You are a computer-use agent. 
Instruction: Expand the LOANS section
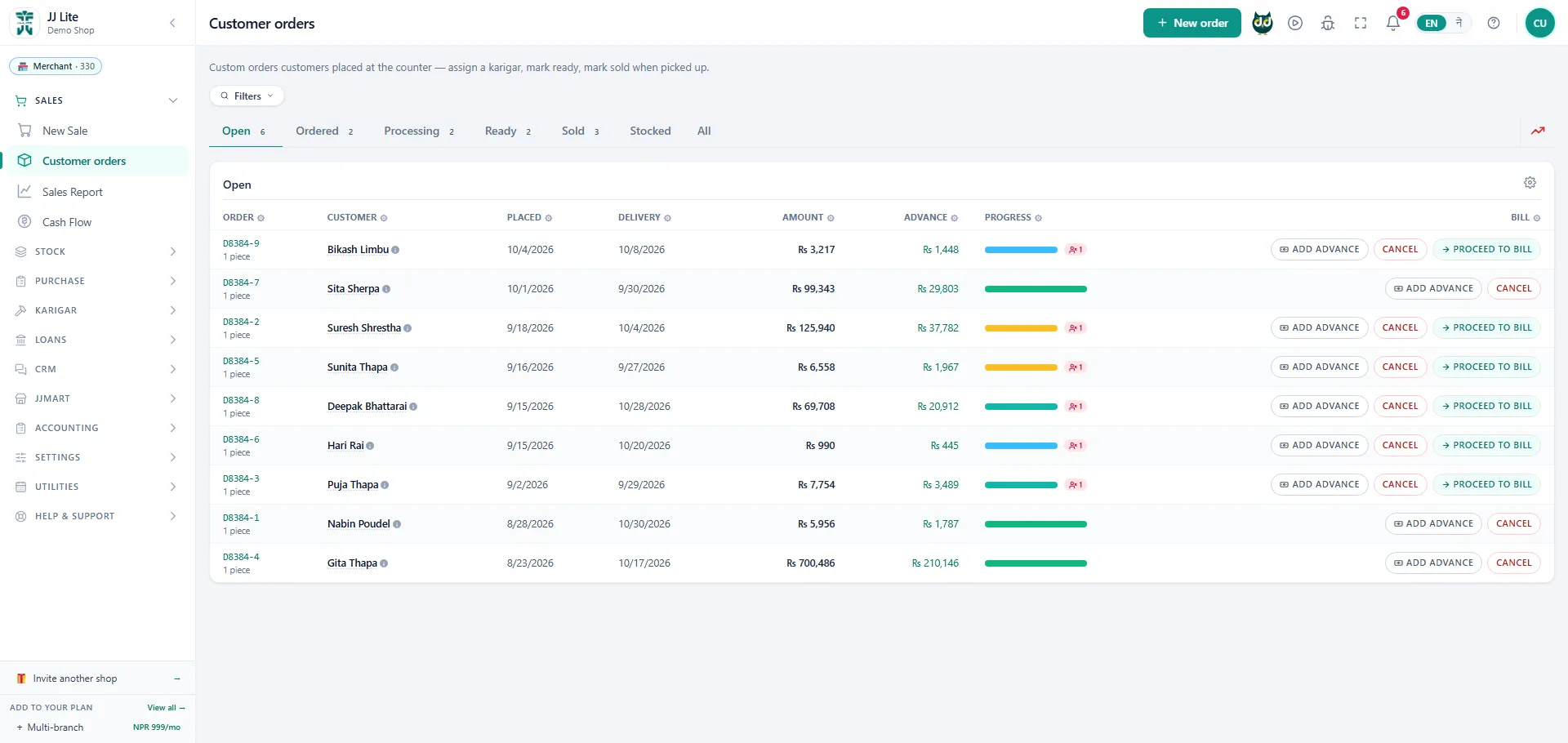pos(97,340)
